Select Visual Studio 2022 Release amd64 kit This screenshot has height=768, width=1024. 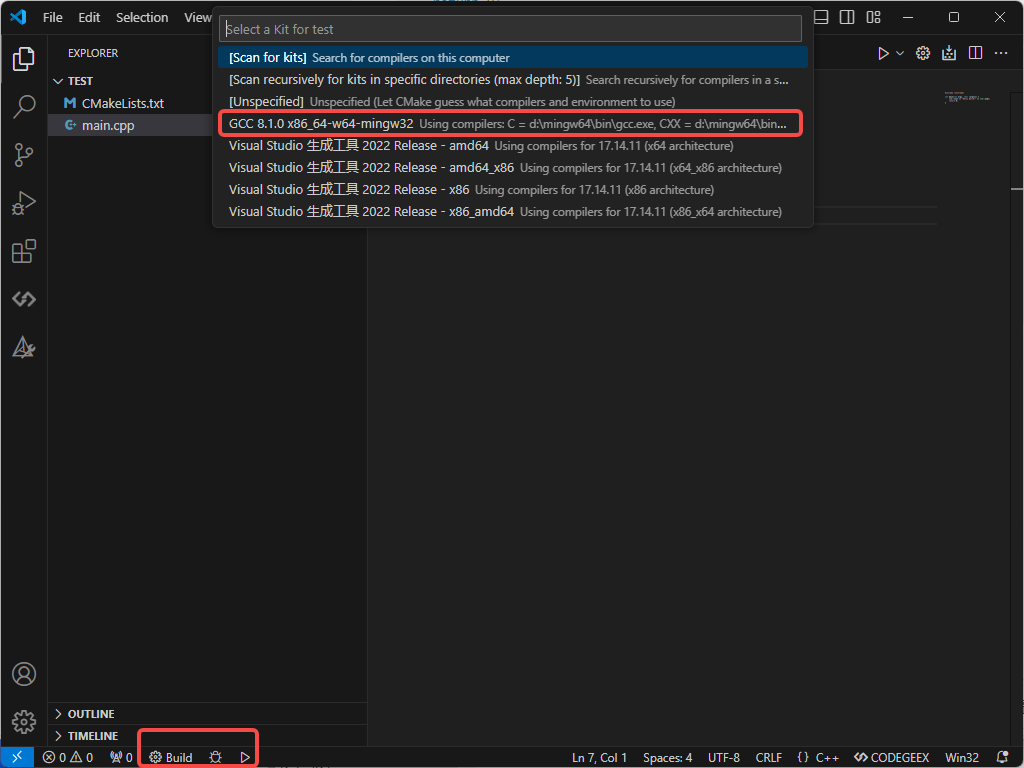[x=513, y=146]
